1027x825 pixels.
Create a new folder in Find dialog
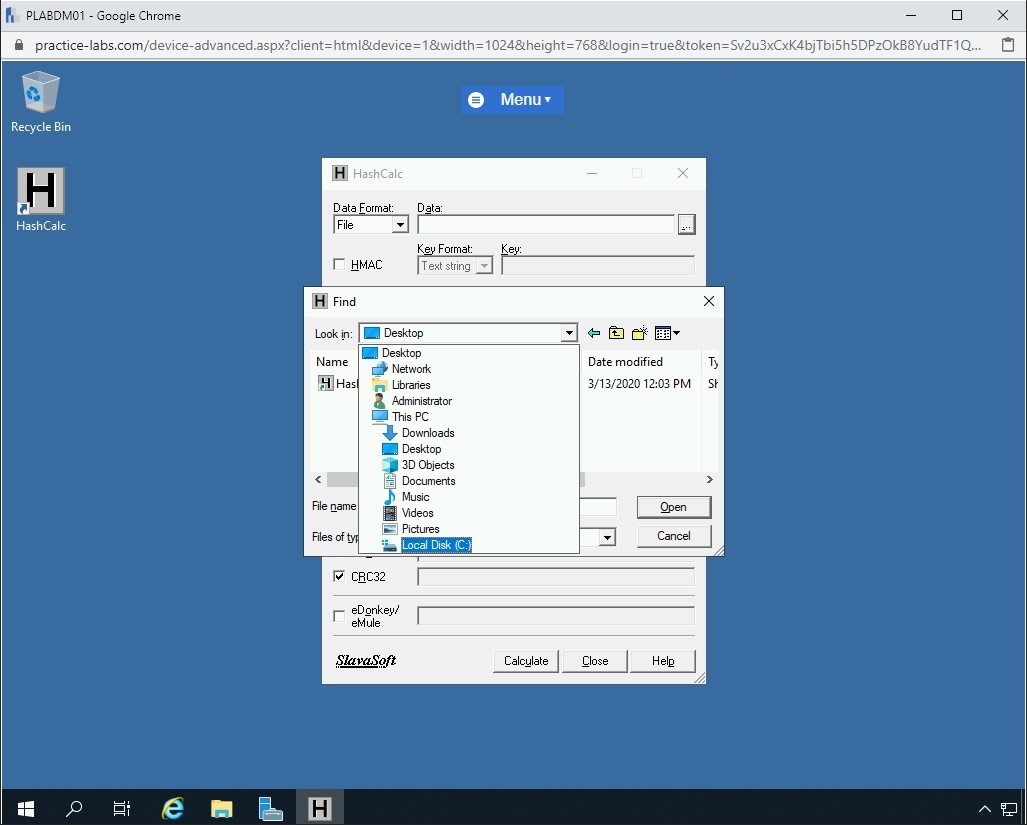coord(639,333)
